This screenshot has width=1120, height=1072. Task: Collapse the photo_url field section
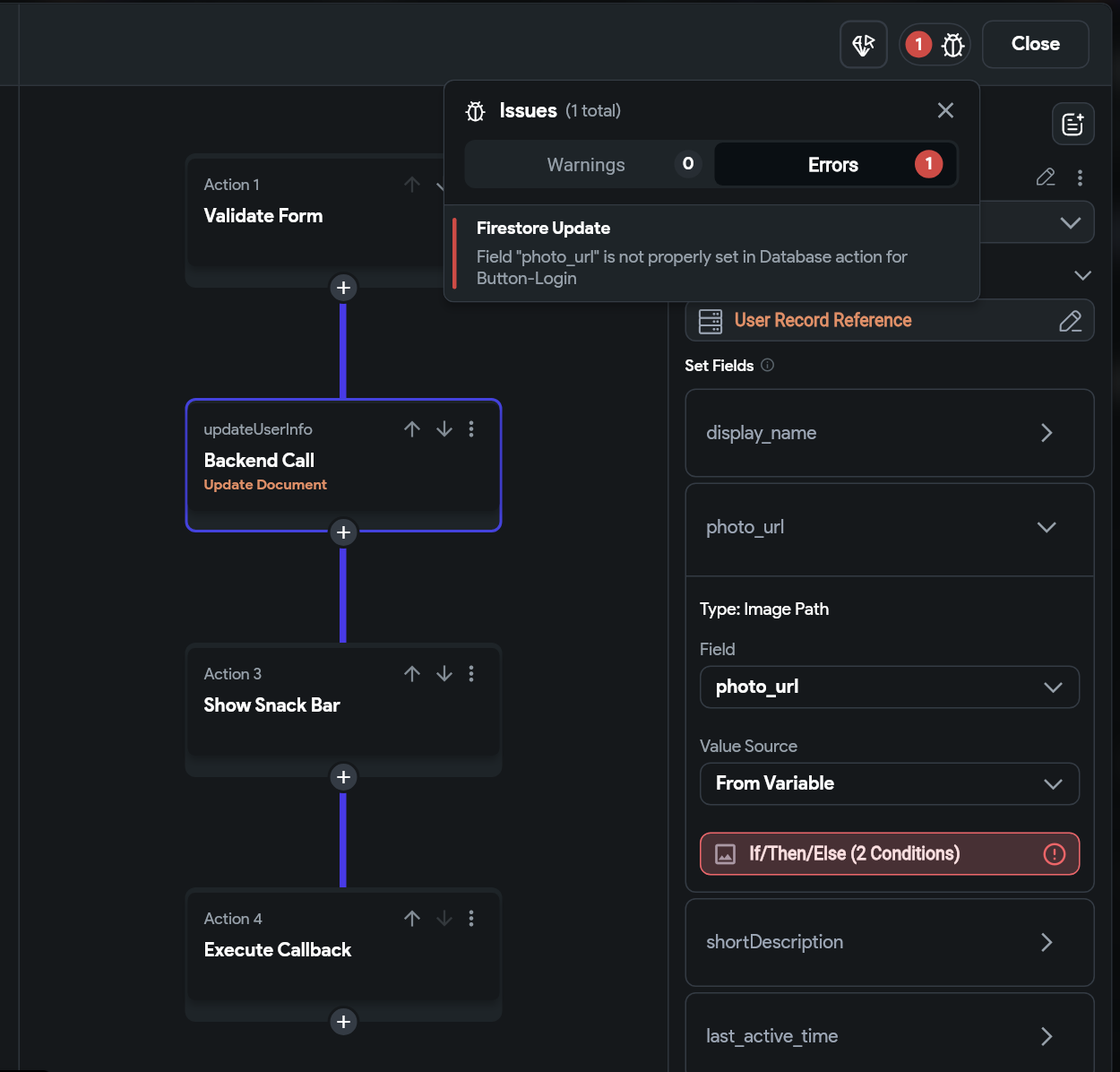(1047, 527)
